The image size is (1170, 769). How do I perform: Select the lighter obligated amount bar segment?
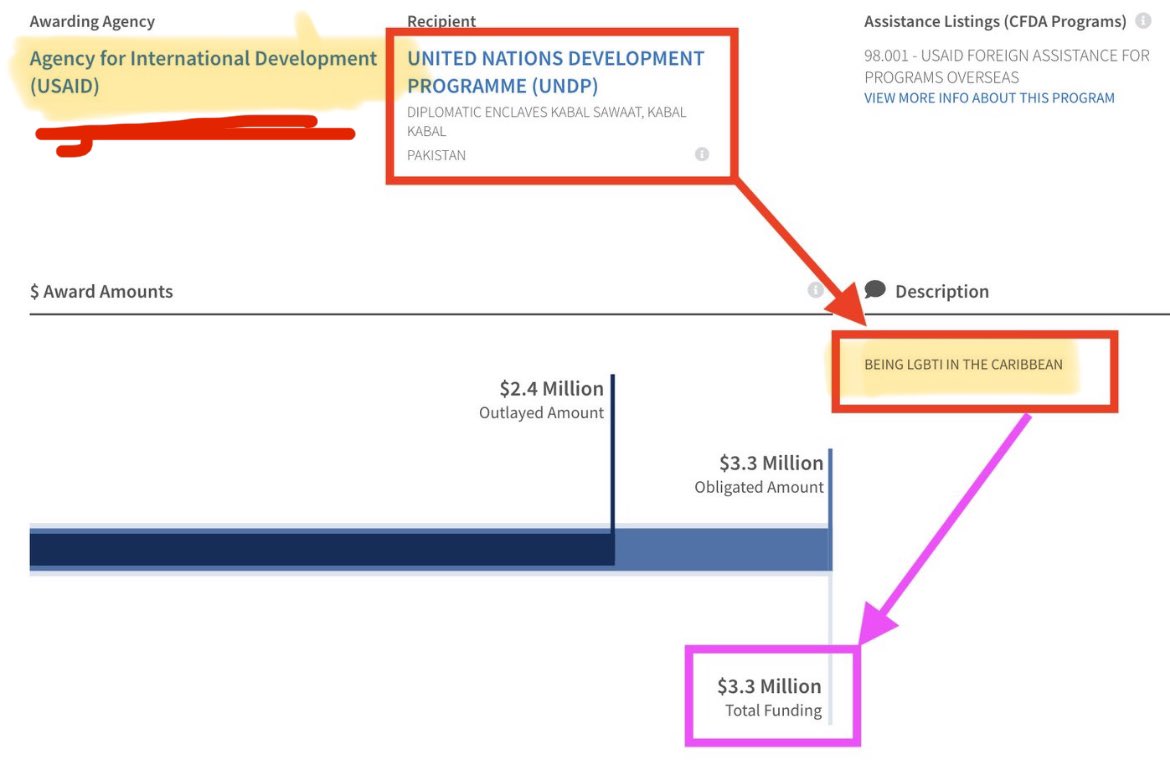[x=722, y=549]
